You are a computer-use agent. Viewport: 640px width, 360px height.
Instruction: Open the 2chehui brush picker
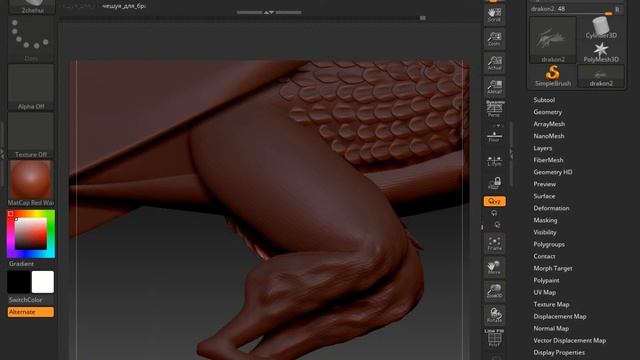(x=31, y=6)
